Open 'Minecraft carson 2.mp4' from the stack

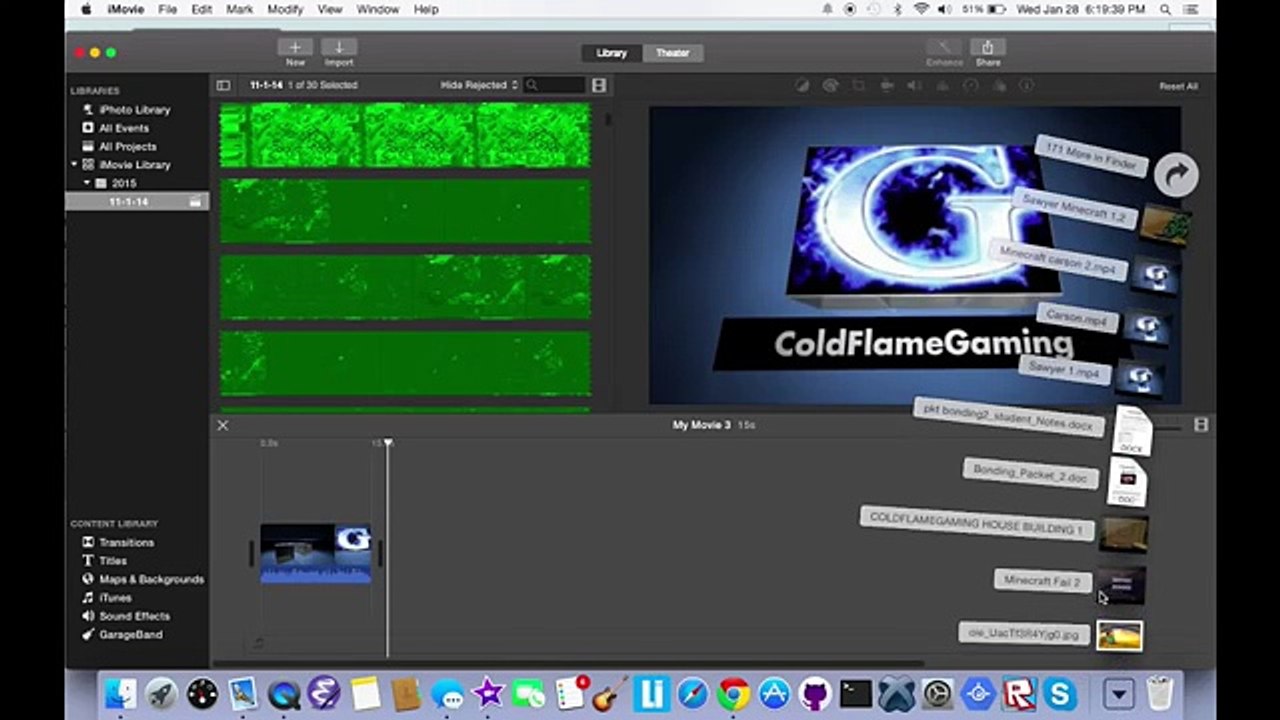1058,260
